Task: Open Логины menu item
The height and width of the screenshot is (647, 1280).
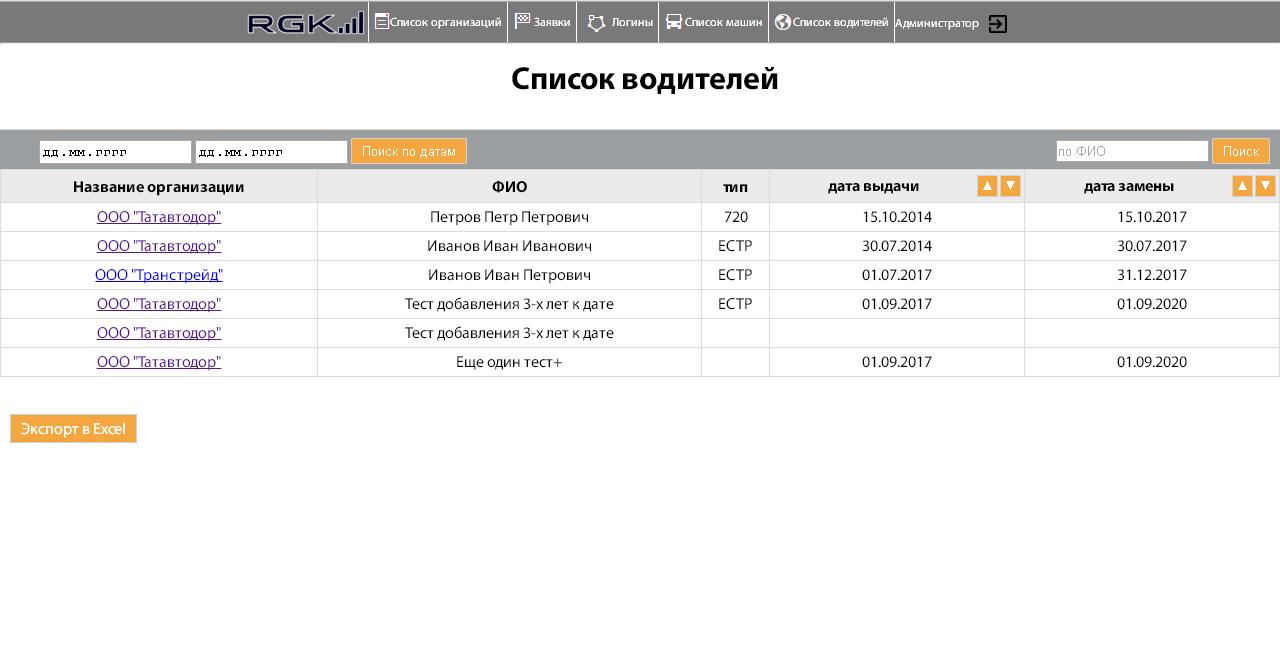Action: pos(618,22)
